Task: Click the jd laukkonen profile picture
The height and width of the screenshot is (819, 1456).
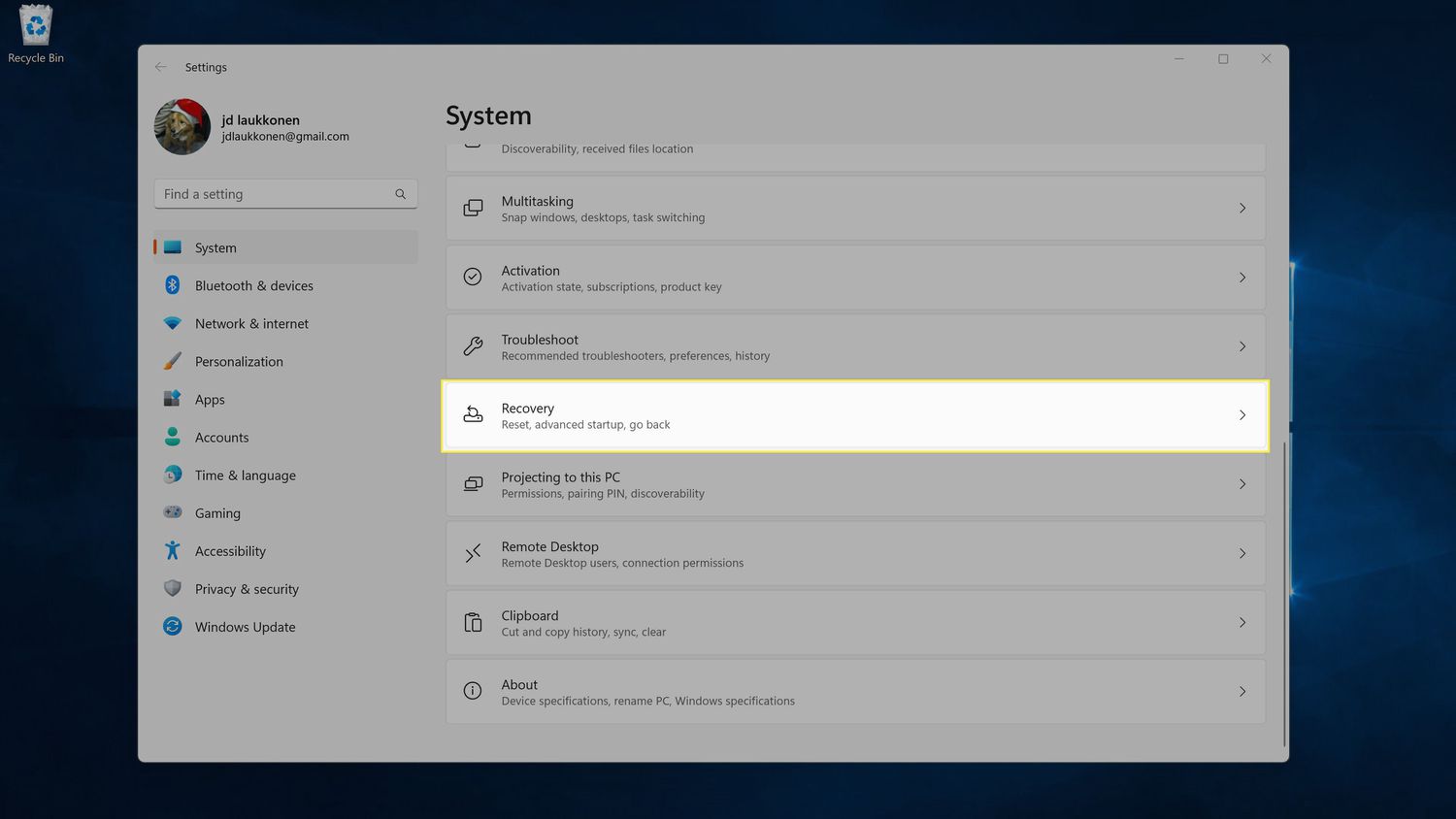Action: click(182, 127)
